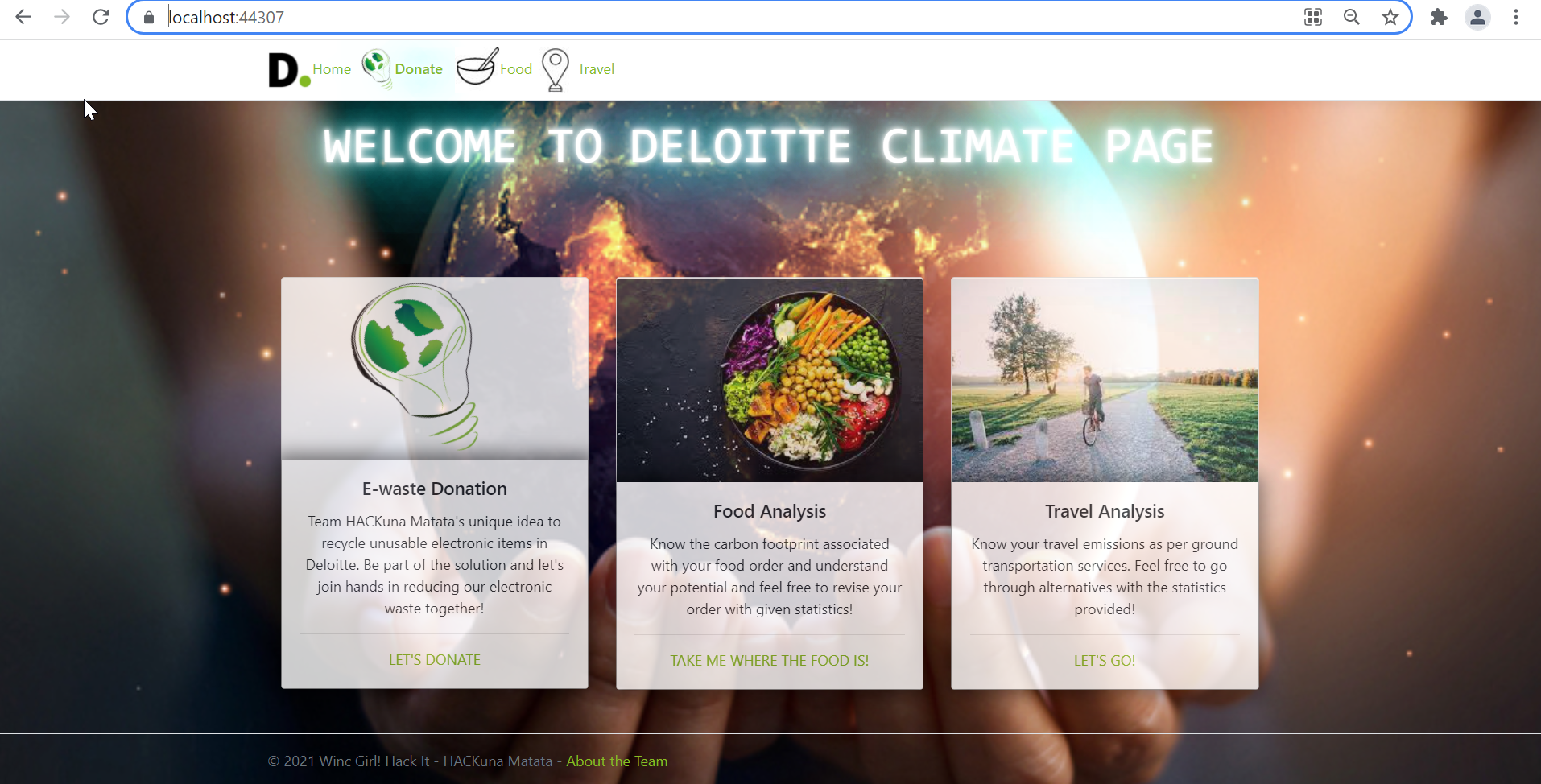The image size is (1541, 784).
Task: Open the Chrome profile avatar
Action: pyautogui.click(x=1477, y=17)
